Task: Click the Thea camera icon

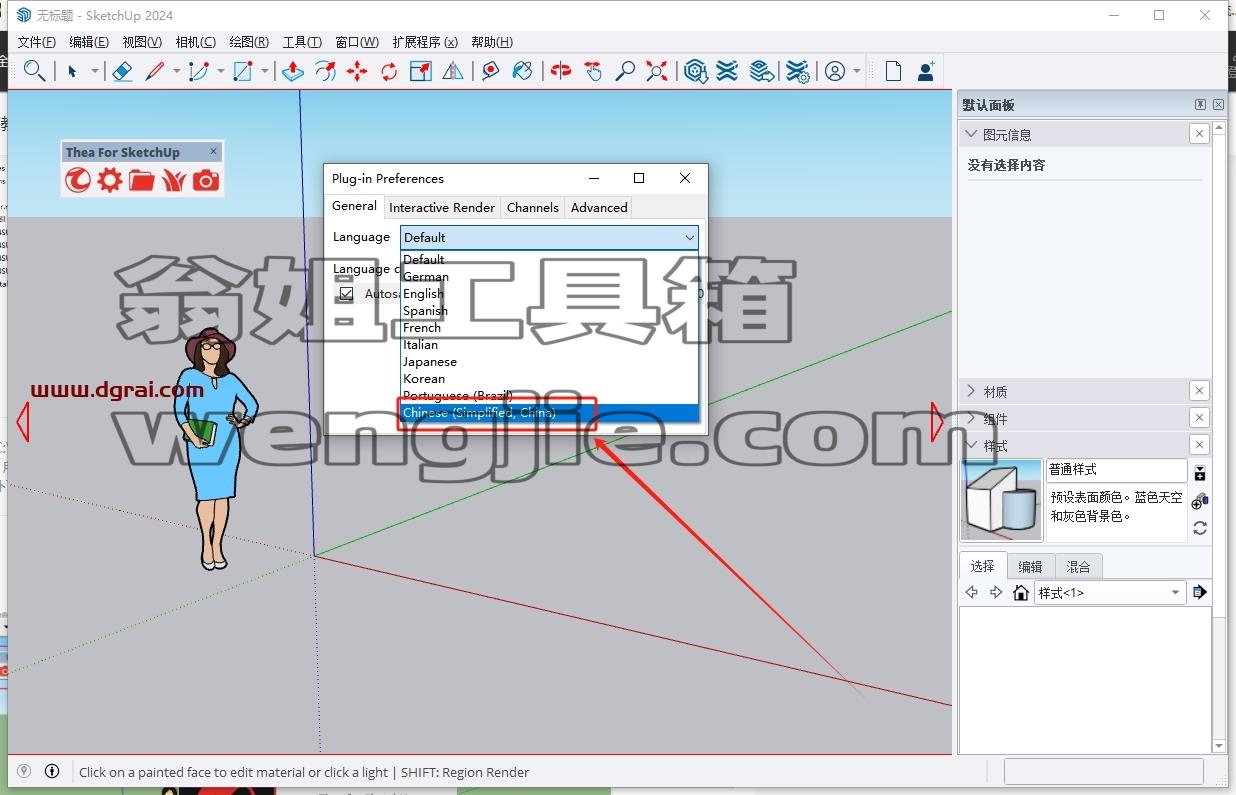Action: 206,180
